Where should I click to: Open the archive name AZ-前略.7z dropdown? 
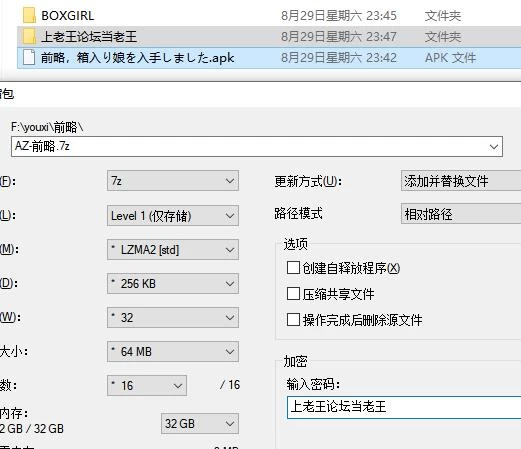tap(494, 147)
